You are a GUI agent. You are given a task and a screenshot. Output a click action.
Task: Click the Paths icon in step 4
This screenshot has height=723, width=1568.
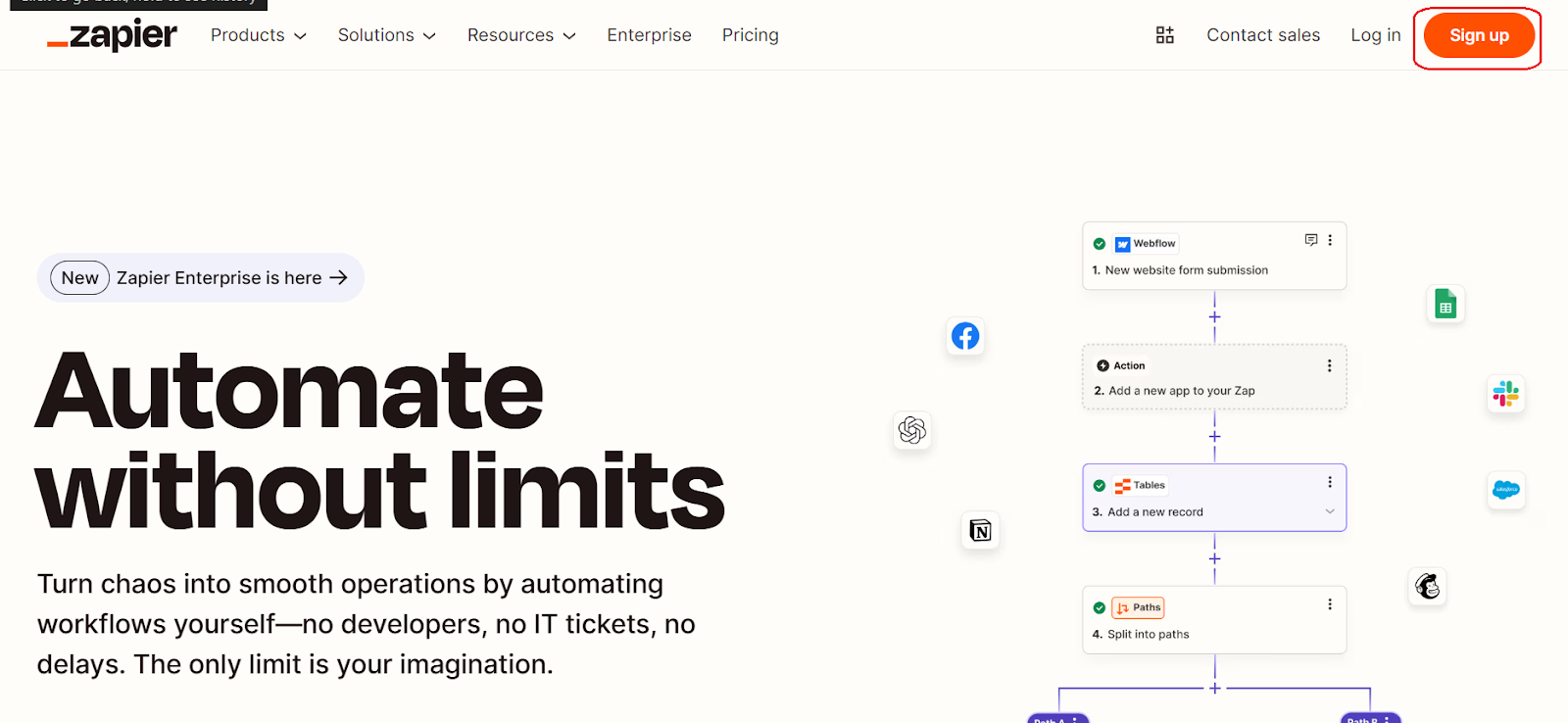(1123, 608)
